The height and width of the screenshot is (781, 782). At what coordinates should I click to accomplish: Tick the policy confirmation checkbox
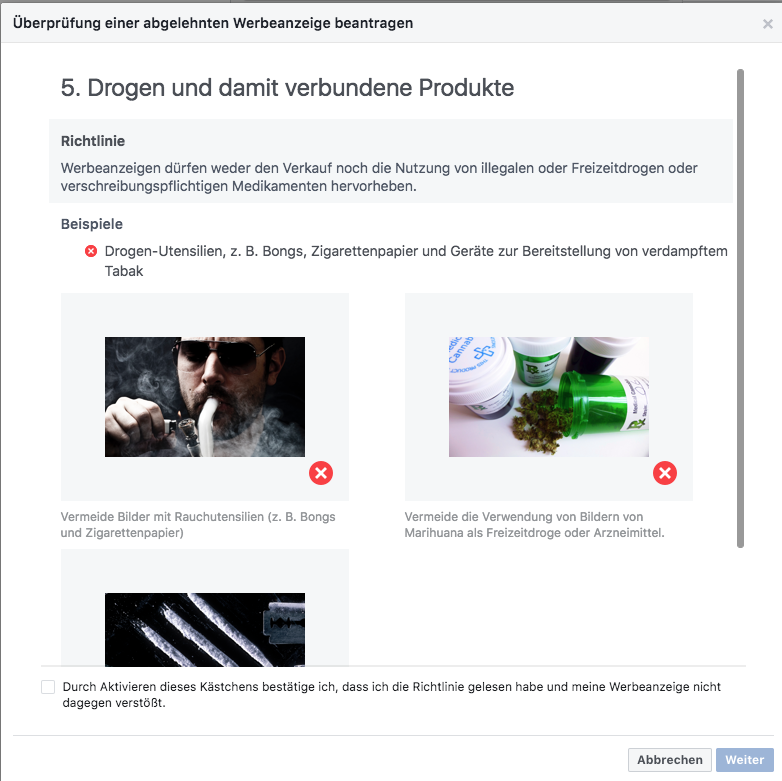(x=48, y=687)
